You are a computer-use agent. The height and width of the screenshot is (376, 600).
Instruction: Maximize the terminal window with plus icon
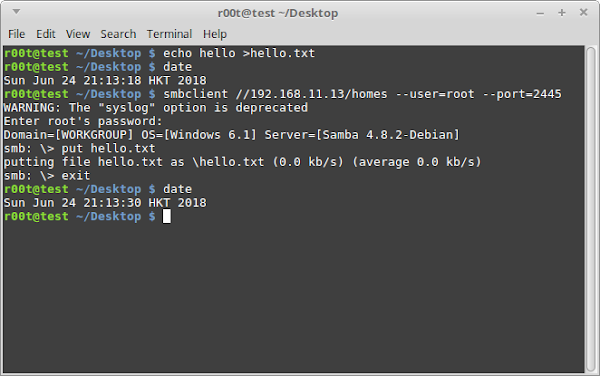pos(562,13)
